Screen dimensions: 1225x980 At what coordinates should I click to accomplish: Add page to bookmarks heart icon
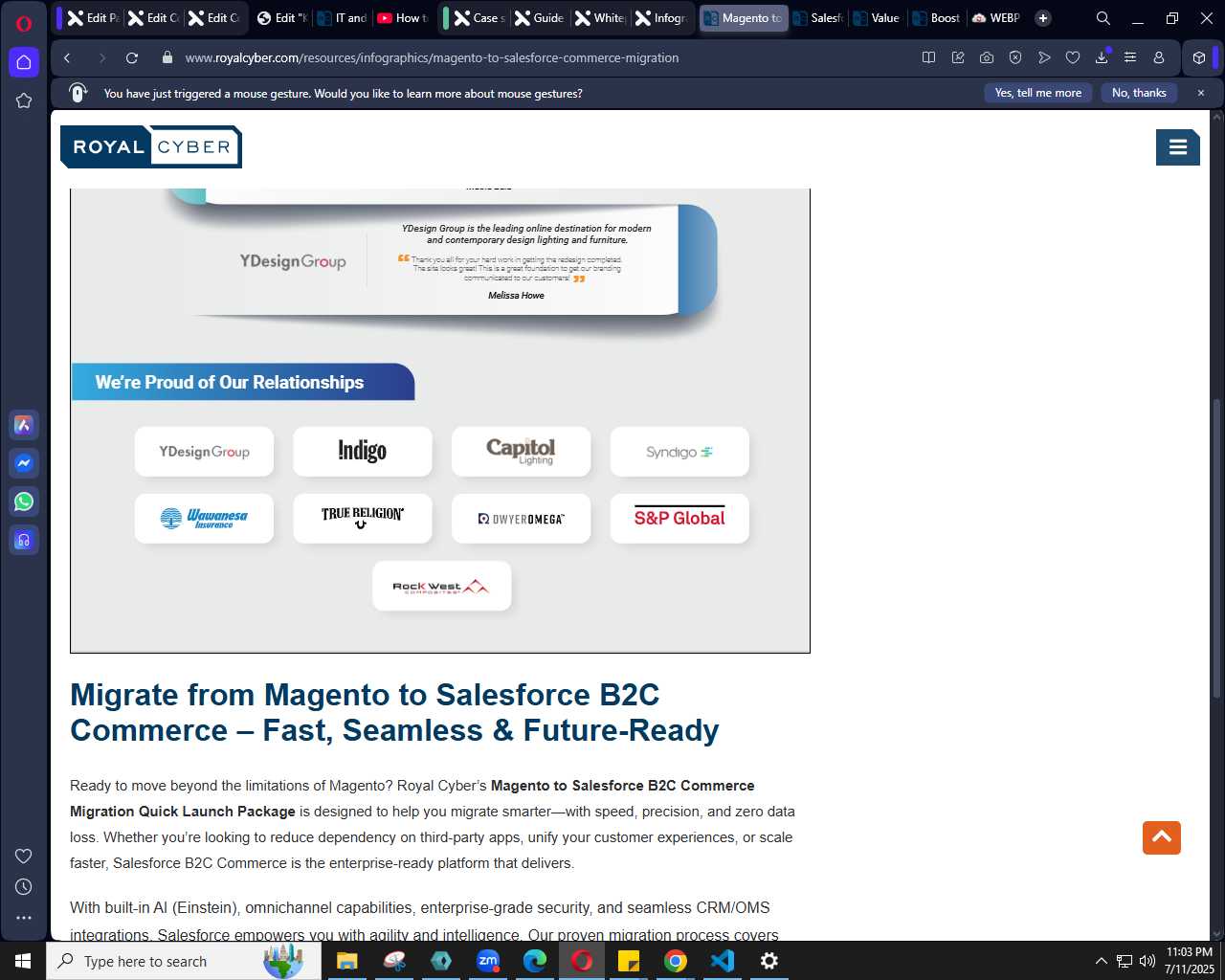click(x=1073, y=57)
